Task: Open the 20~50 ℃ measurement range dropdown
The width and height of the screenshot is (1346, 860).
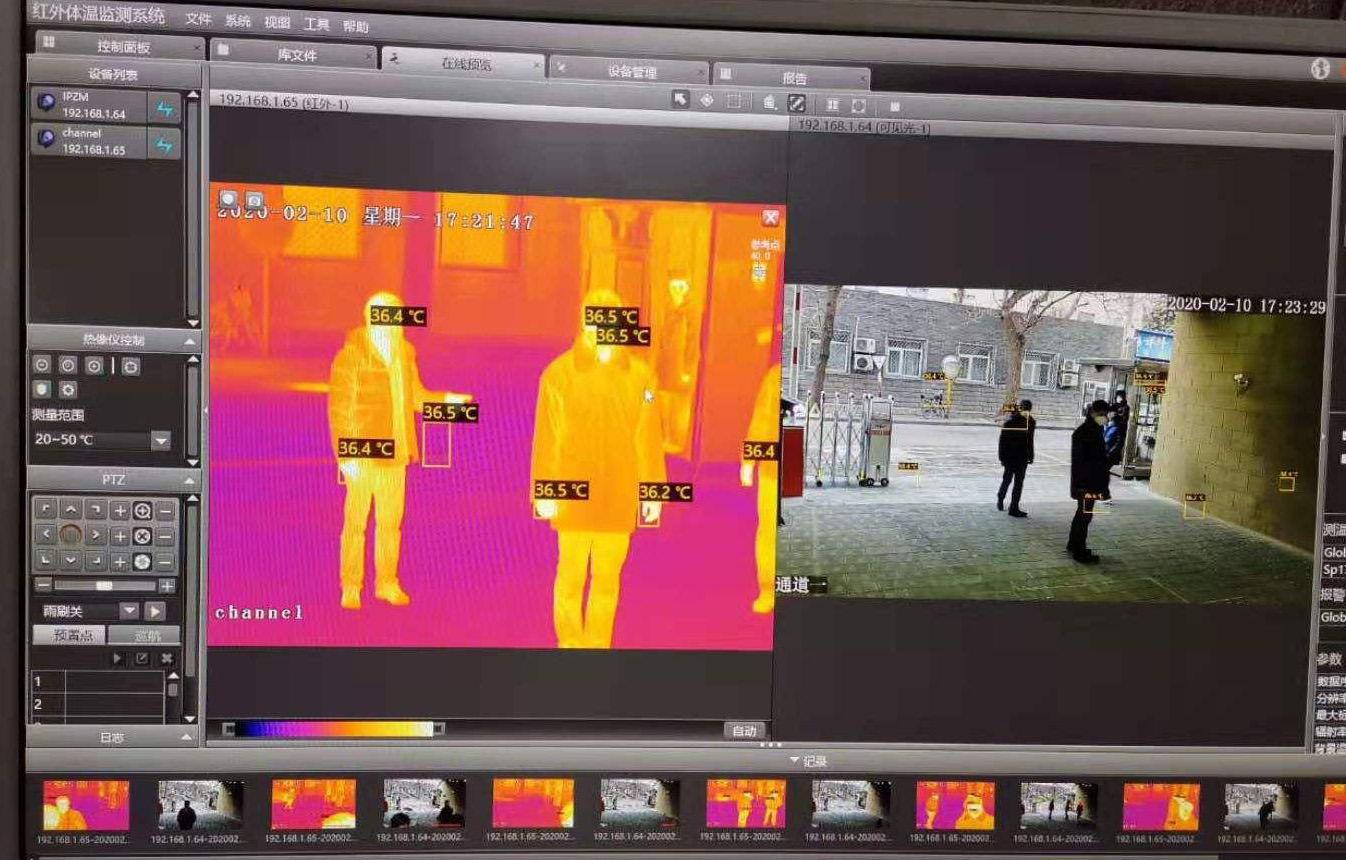Action: [x=160, y=441]
